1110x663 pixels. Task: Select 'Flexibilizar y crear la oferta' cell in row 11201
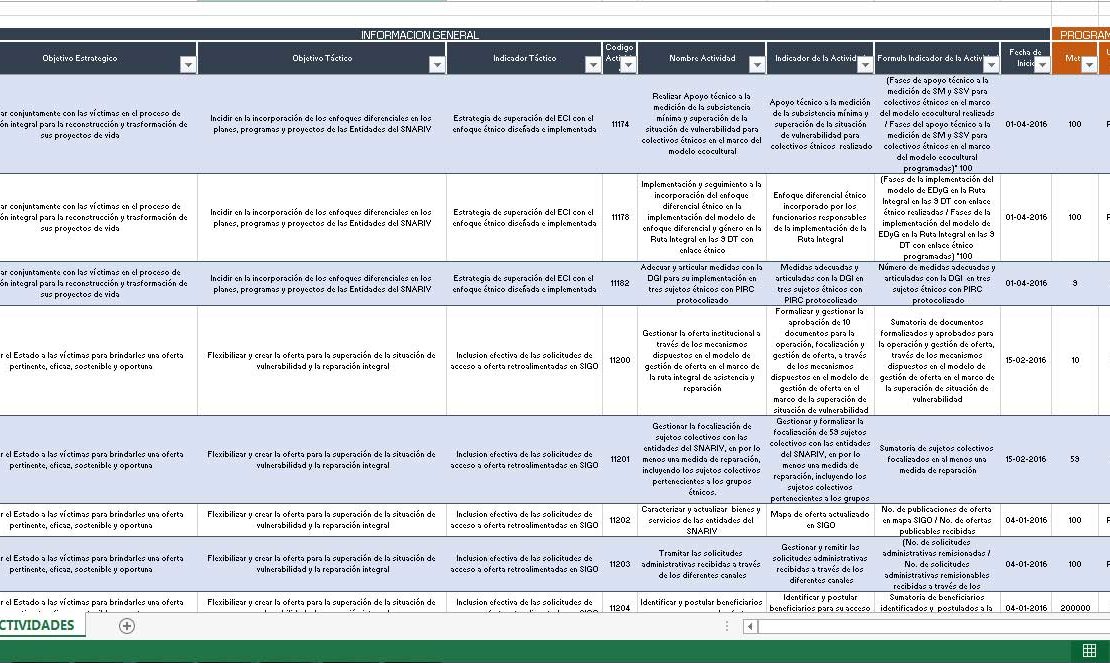point(322,459)
